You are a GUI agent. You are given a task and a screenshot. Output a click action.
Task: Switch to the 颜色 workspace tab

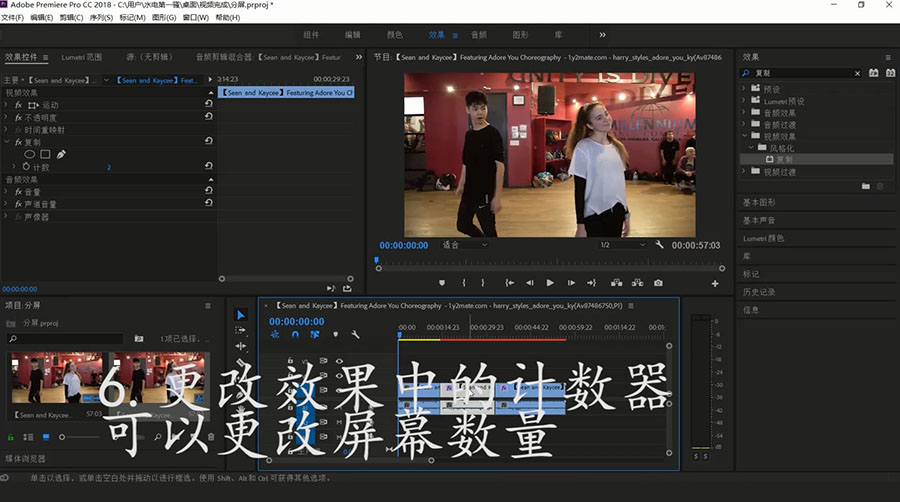tap(394, 35)
